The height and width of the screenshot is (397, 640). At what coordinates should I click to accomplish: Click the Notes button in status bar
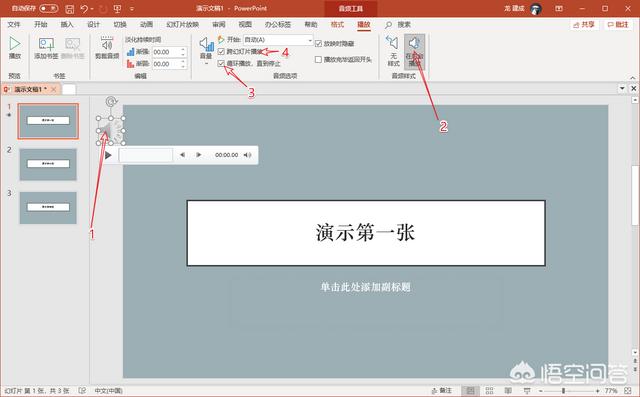(442, 391)
